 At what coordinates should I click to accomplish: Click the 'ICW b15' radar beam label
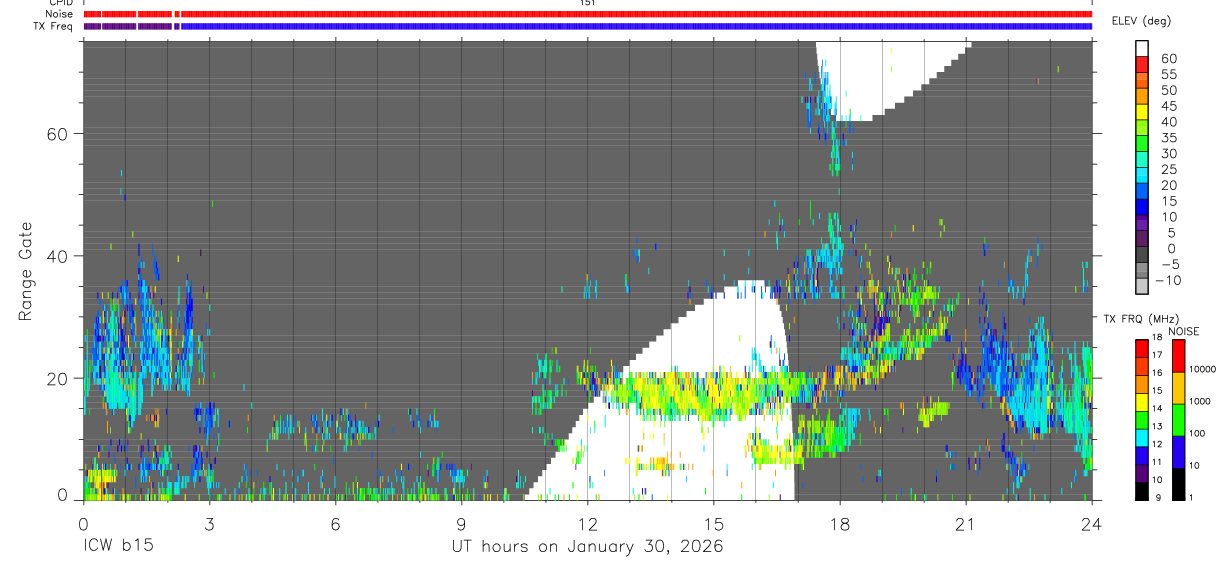pyautogui.click(x=118, y=547)
